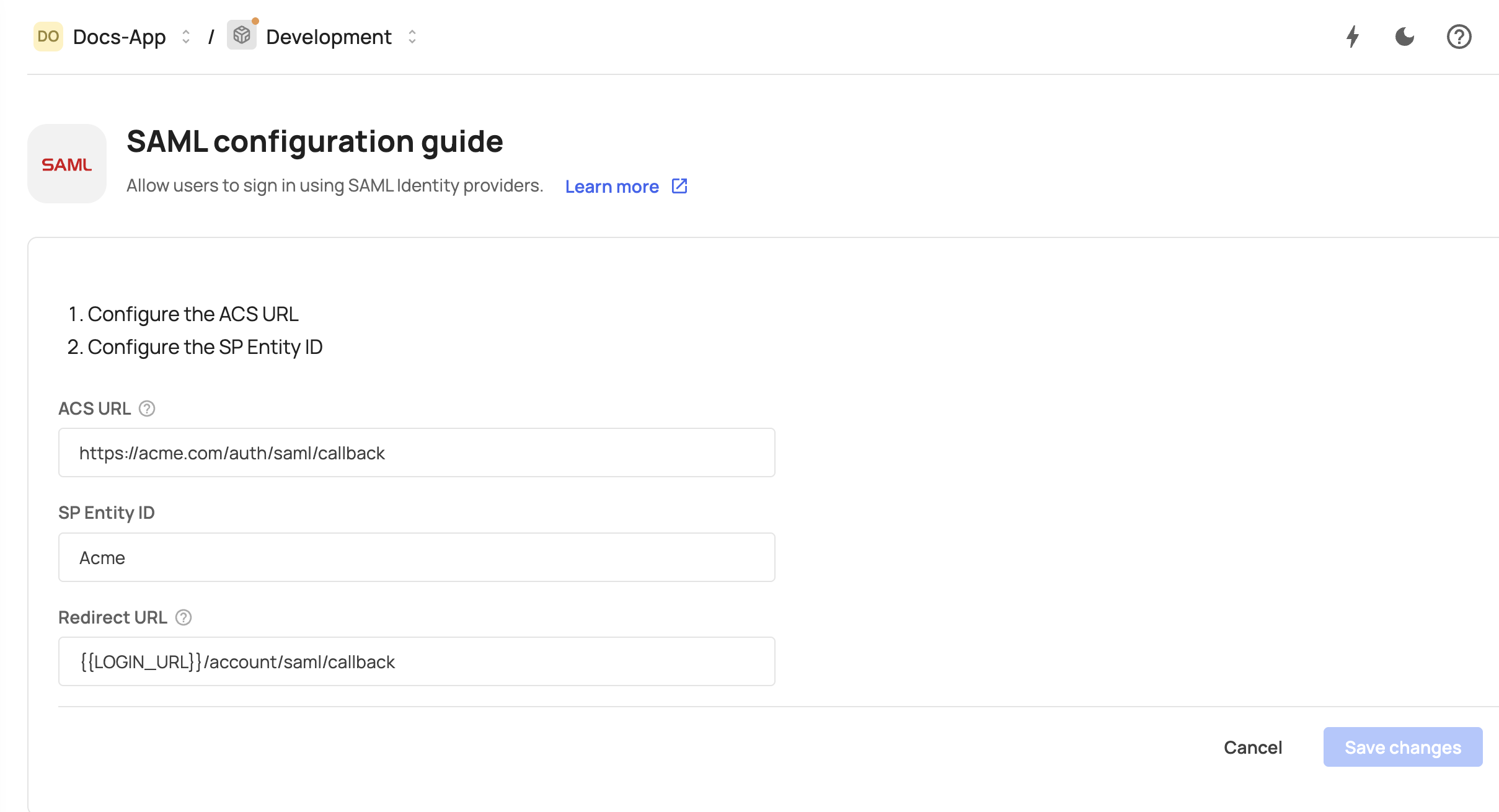The width and height of the screenshot is (1499, 812).
Task: Focus the ACS URL input field
Action: coord(417,452)
